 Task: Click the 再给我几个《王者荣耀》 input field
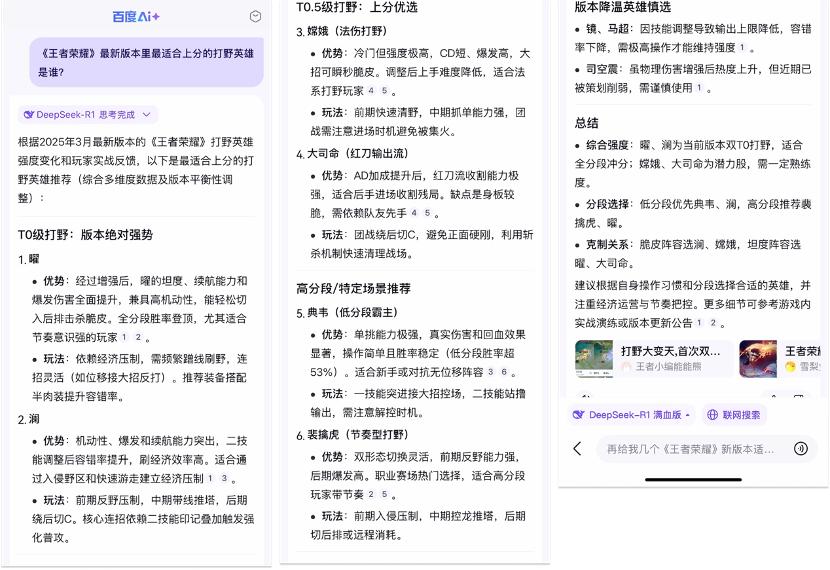point(691,449)
